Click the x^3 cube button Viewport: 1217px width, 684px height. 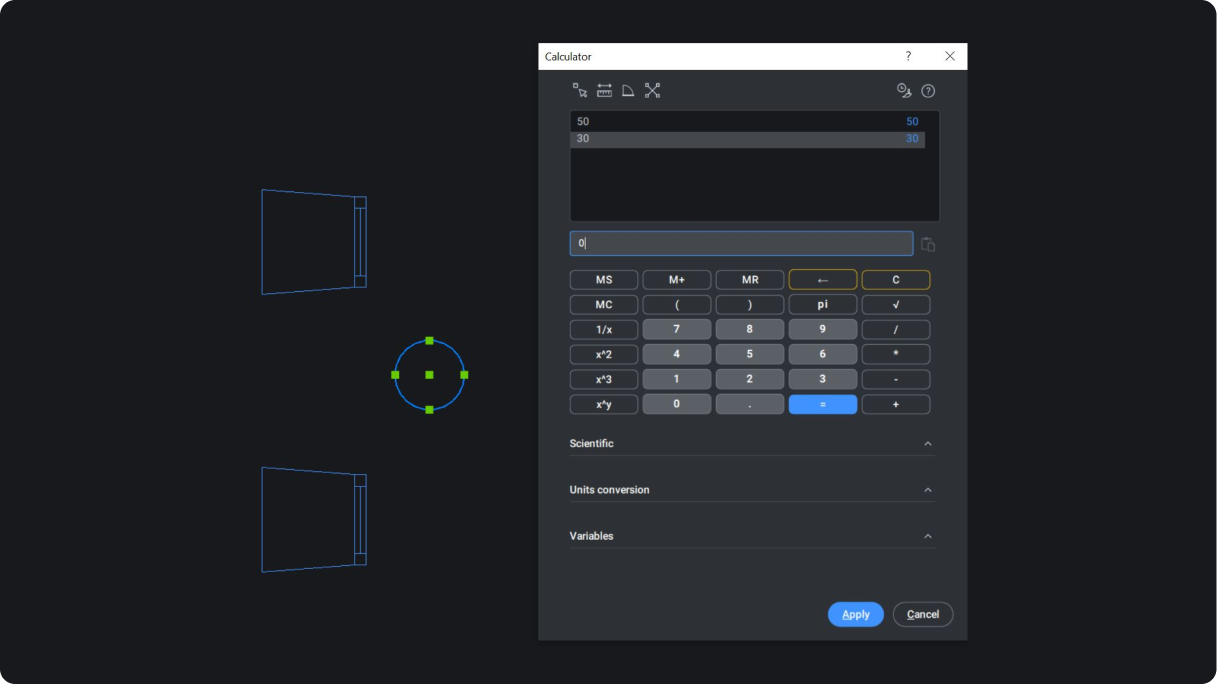click(604, 380)
